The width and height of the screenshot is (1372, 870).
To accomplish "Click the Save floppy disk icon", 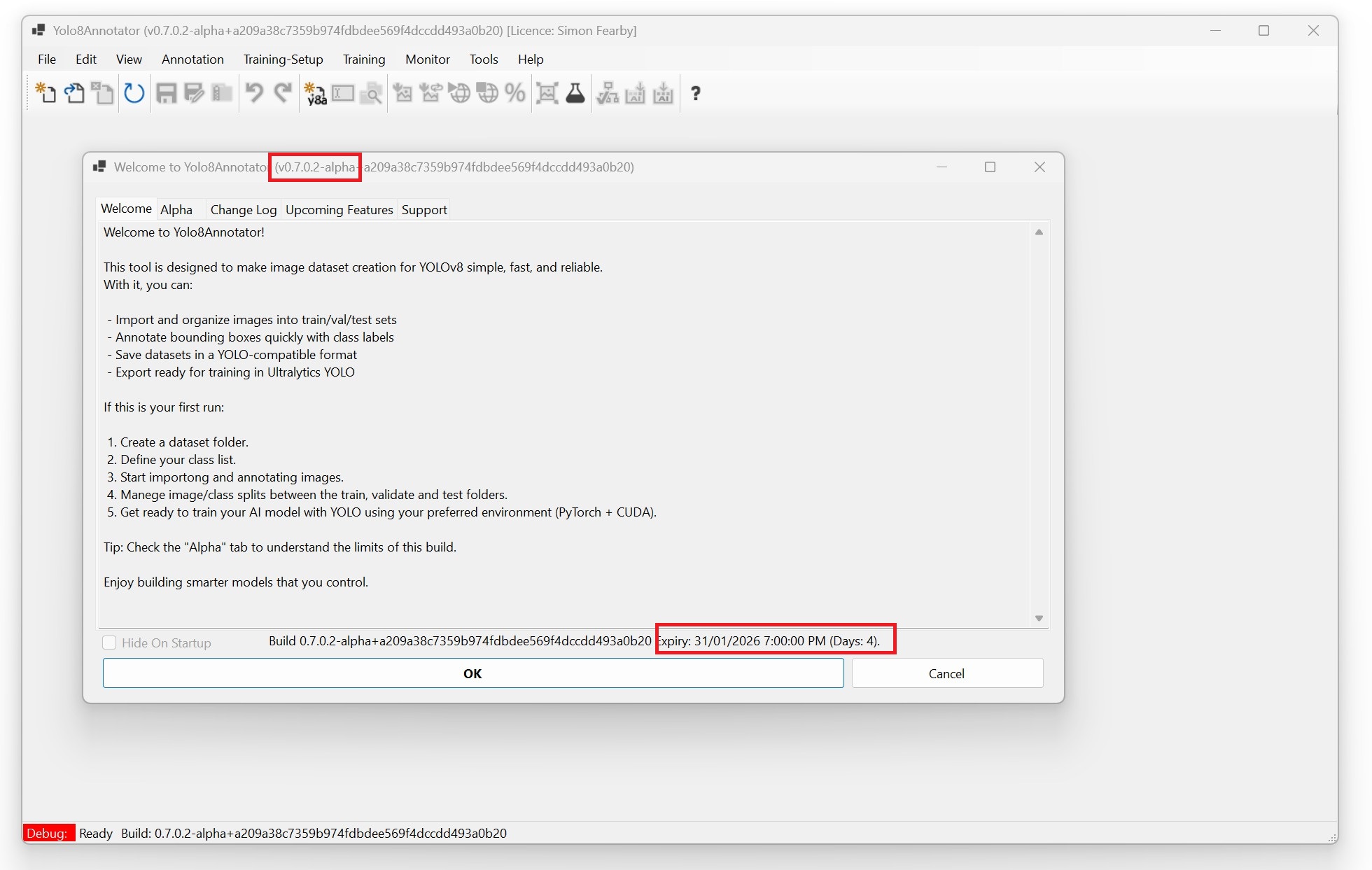I will [x=166, y=93].
